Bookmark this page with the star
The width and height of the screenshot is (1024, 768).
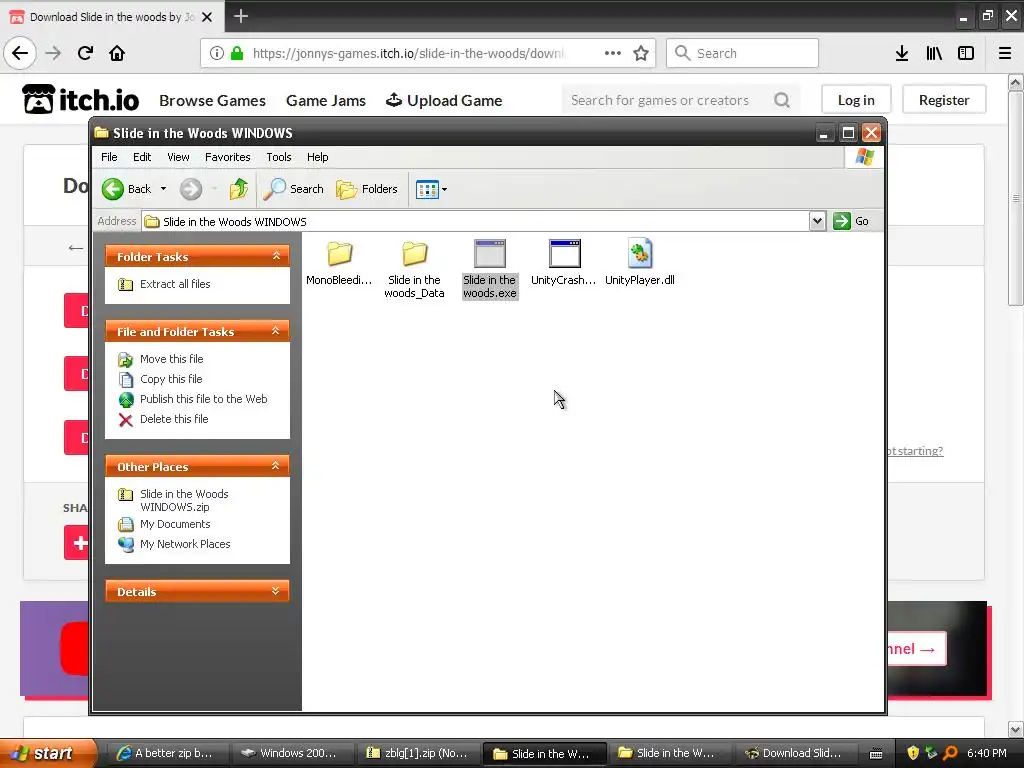(641, 53)
